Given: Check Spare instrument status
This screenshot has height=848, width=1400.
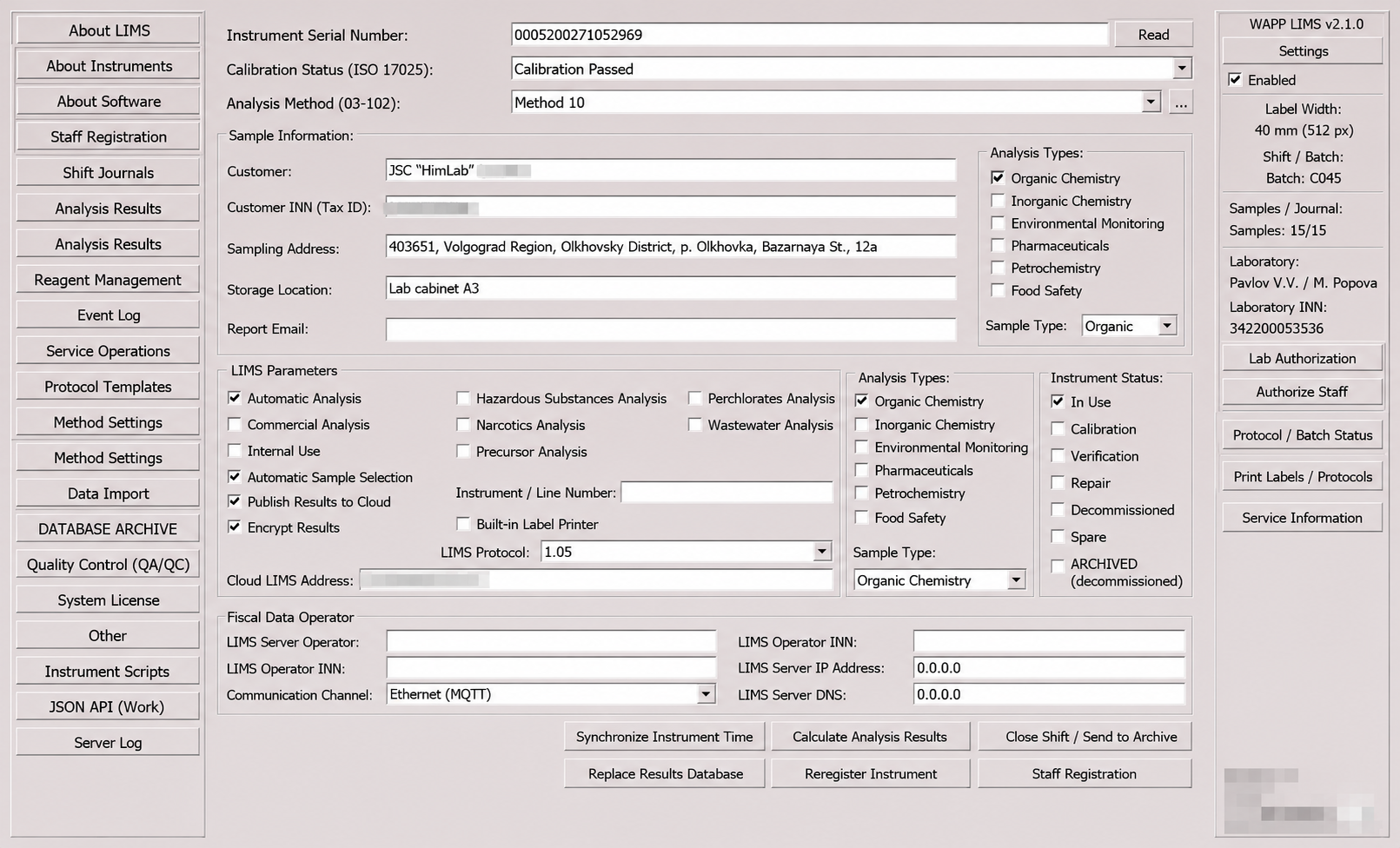Looking at the screenshot, I should coord(1058,537).
